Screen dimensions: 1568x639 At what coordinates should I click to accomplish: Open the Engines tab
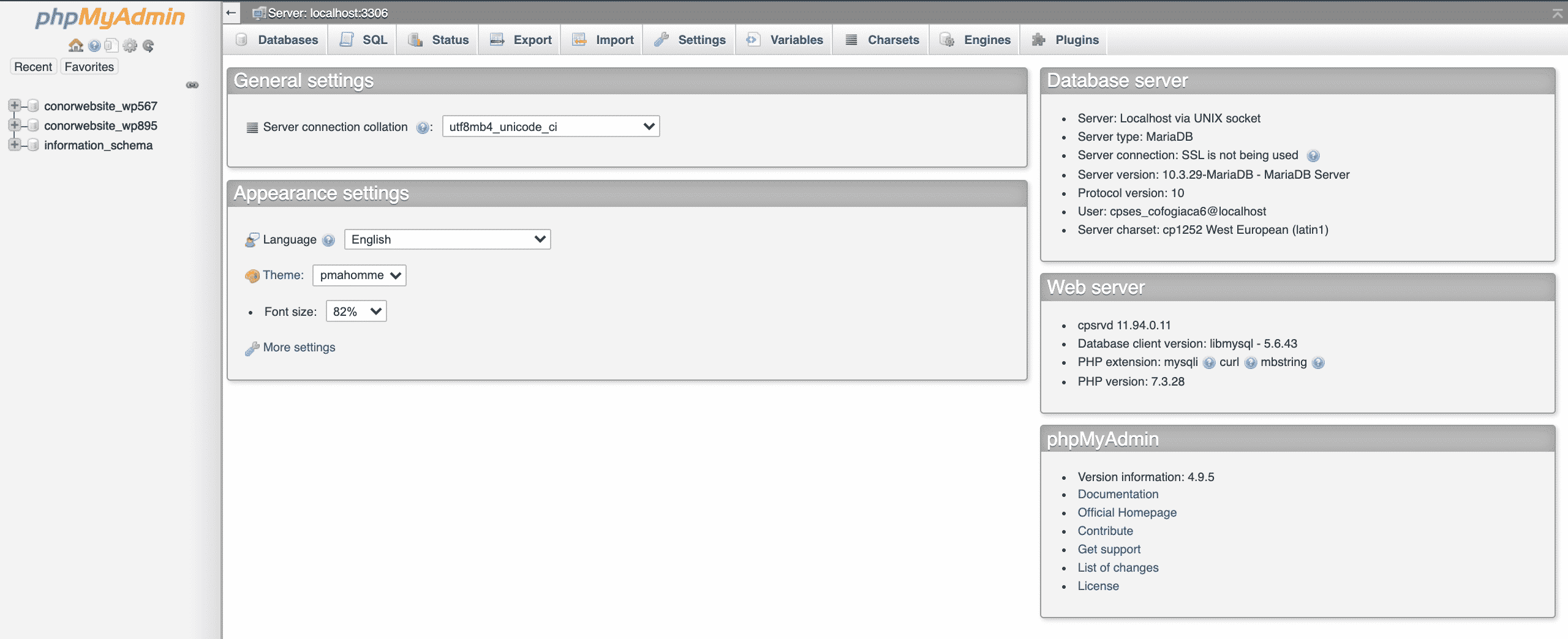click(975, 40)
